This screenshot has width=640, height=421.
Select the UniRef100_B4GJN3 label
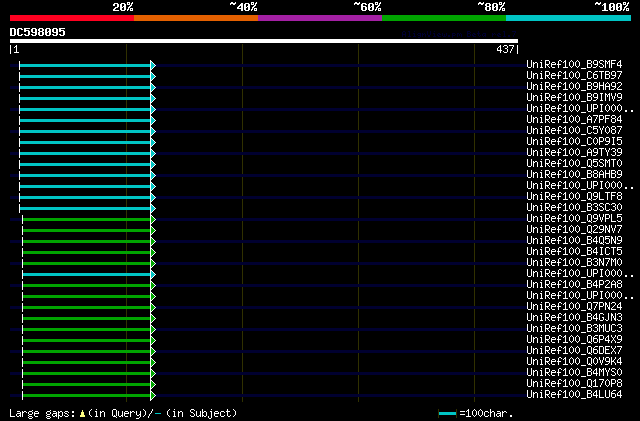(x=574, y=318)
